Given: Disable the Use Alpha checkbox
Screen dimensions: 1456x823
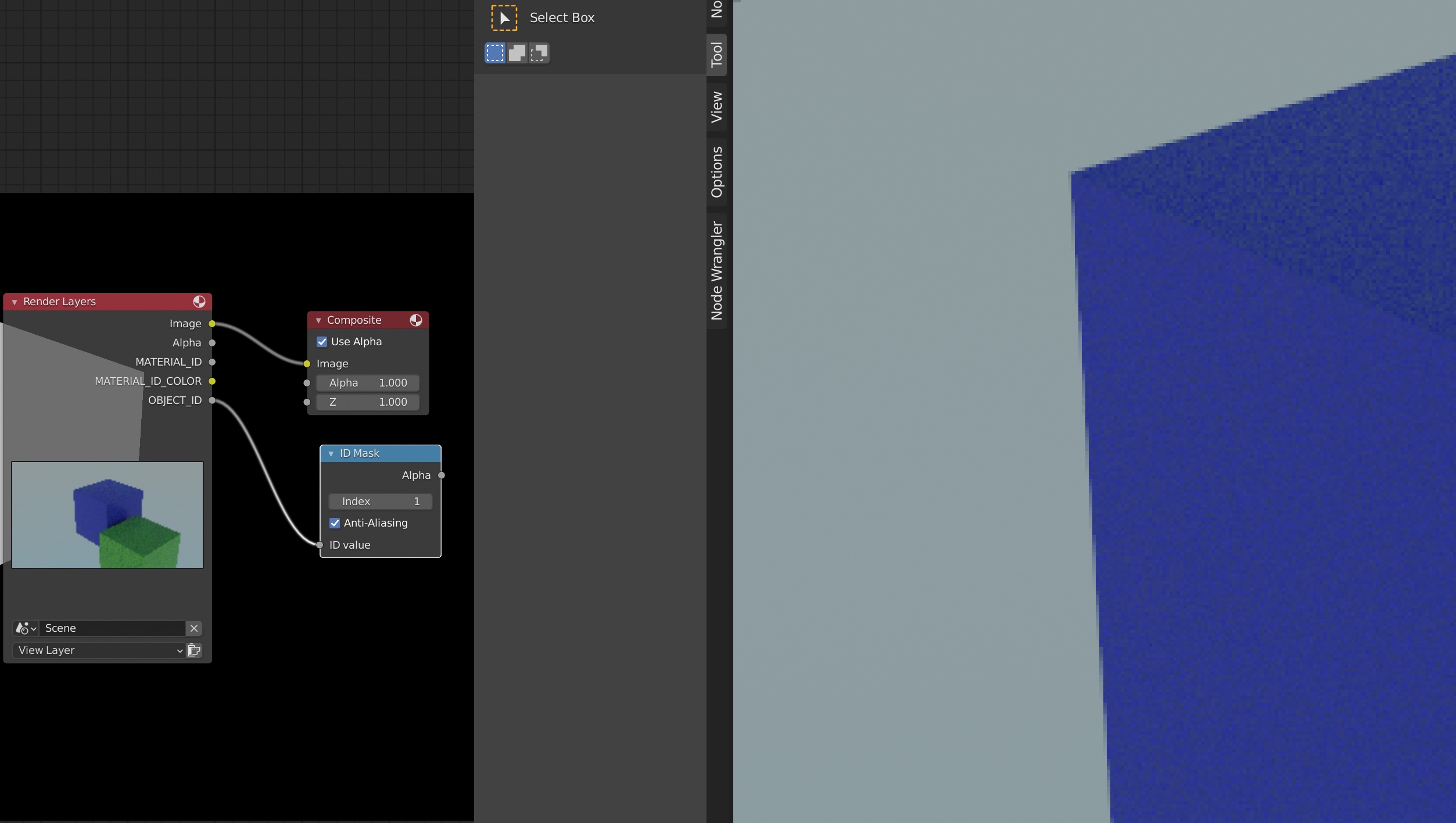Looking at the screenshot, I should (x=322, y=342).
